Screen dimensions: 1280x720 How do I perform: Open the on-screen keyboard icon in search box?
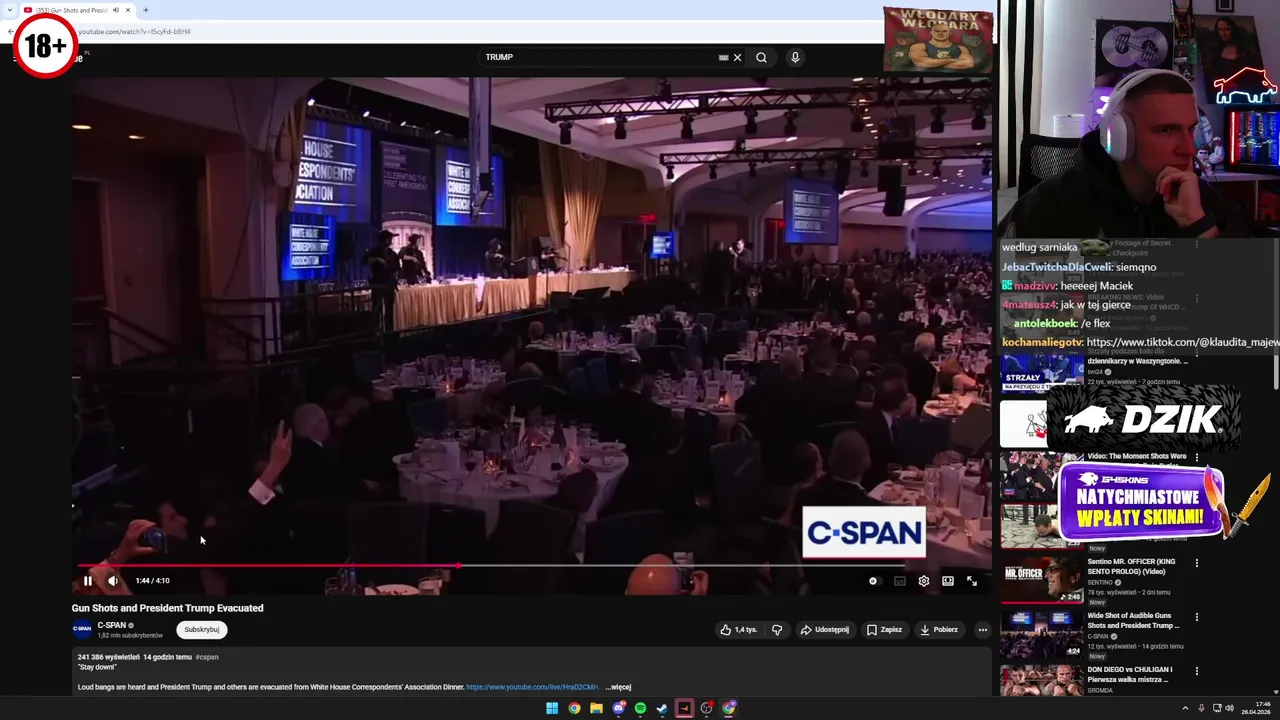coord(723,57)
